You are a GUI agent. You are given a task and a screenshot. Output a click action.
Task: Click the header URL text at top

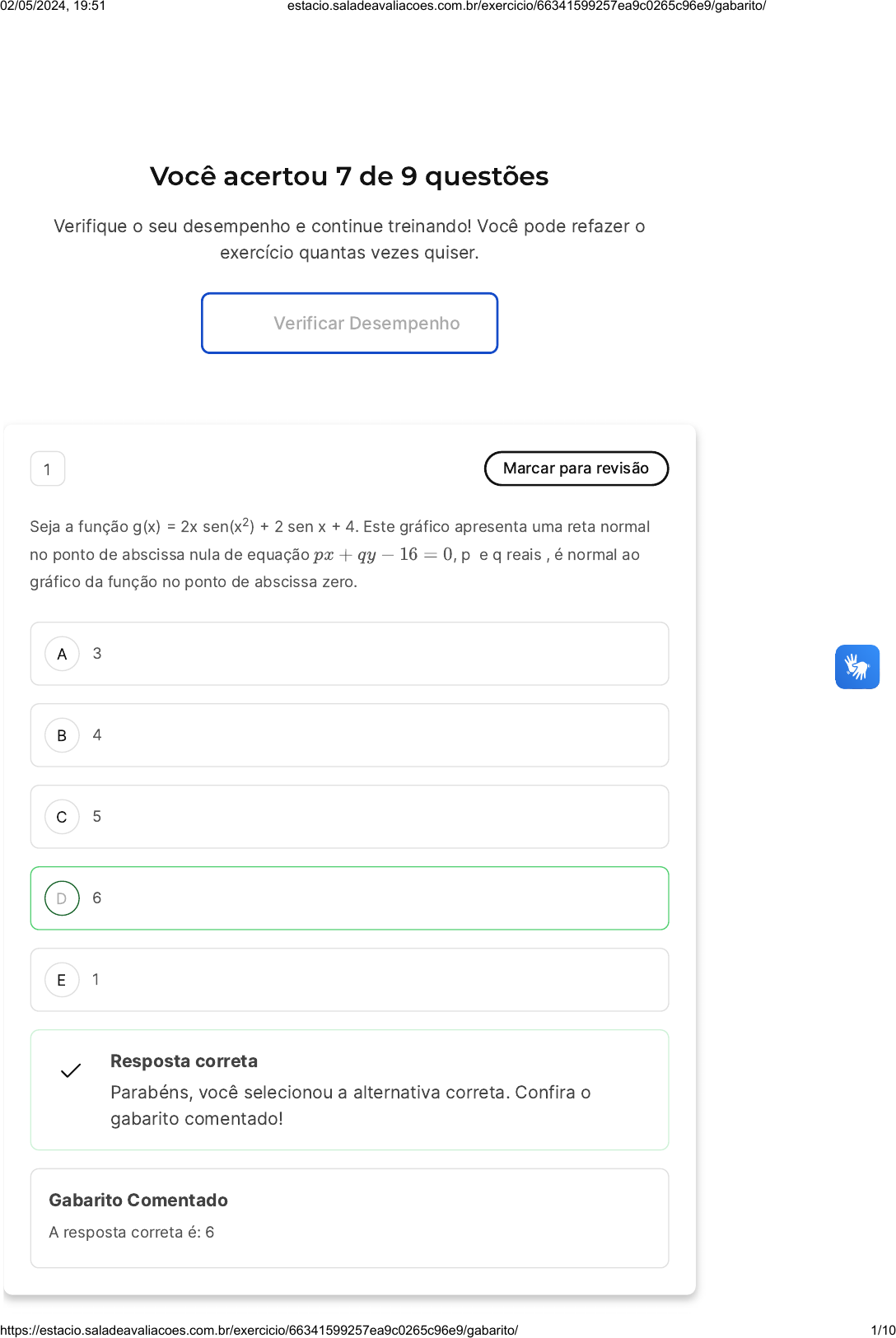coord(526,6)
